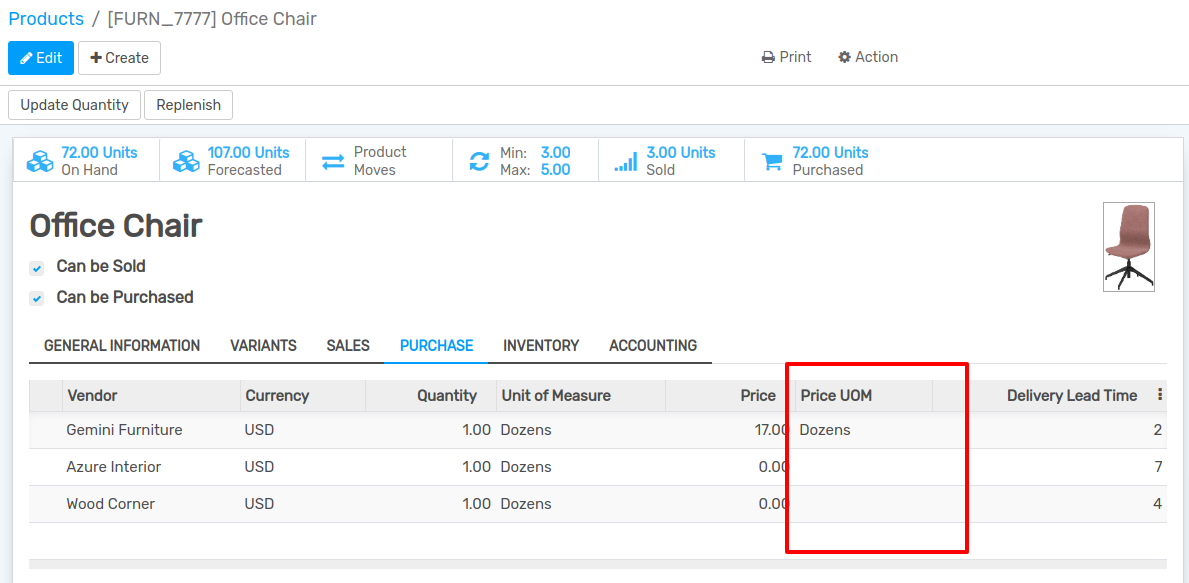Open the Variants tab
1189x583 pixels.
click(263, 345)
